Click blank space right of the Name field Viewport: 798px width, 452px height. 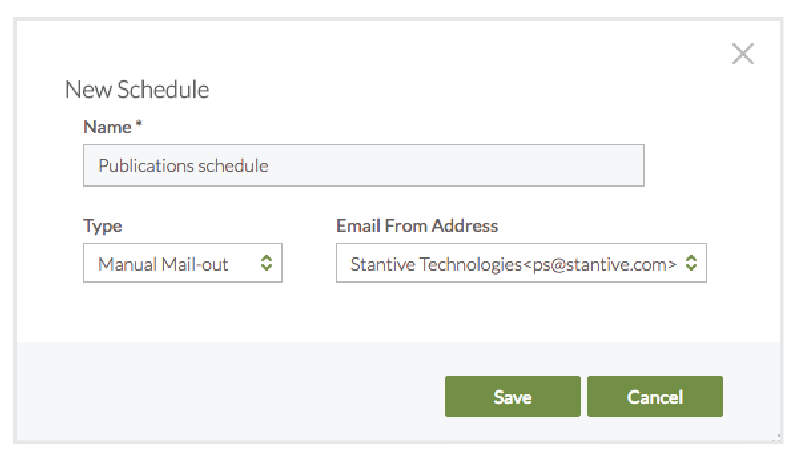click(x=710, y=166)
